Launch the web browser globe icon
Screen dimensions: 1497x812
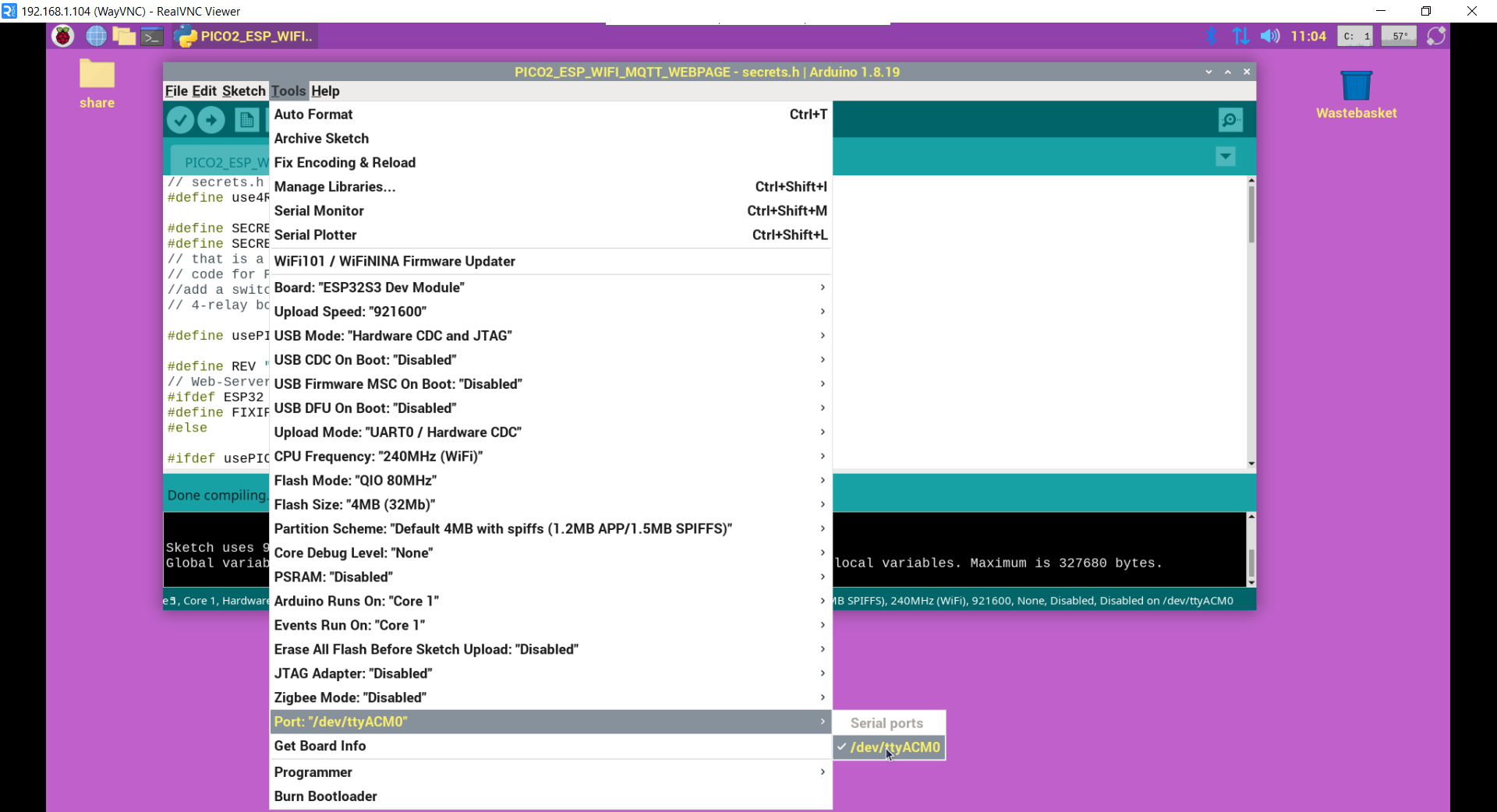pos(96,36)
